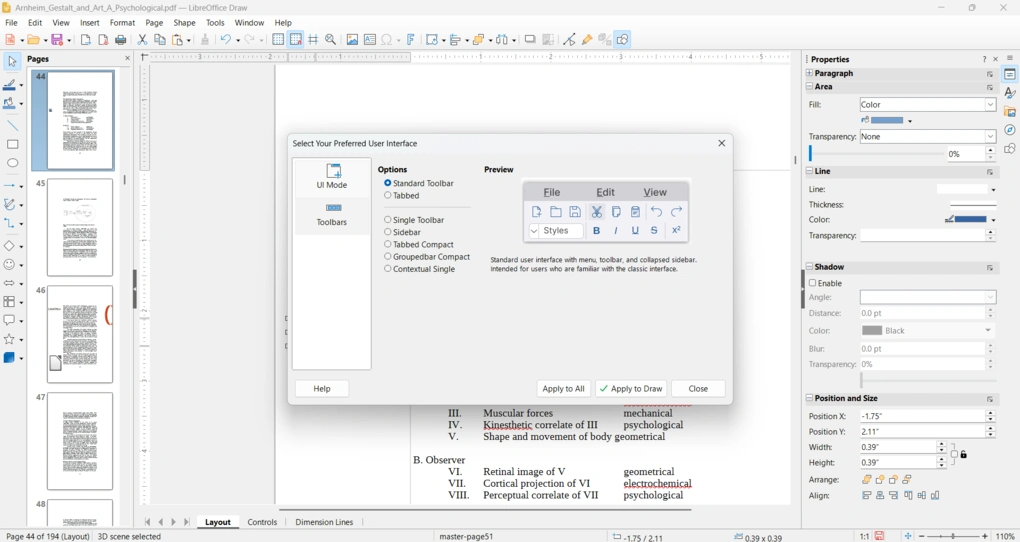Screen dimensions: 1020x542
Task: Click the Help button in dialog
Action: tap(322, 388)
